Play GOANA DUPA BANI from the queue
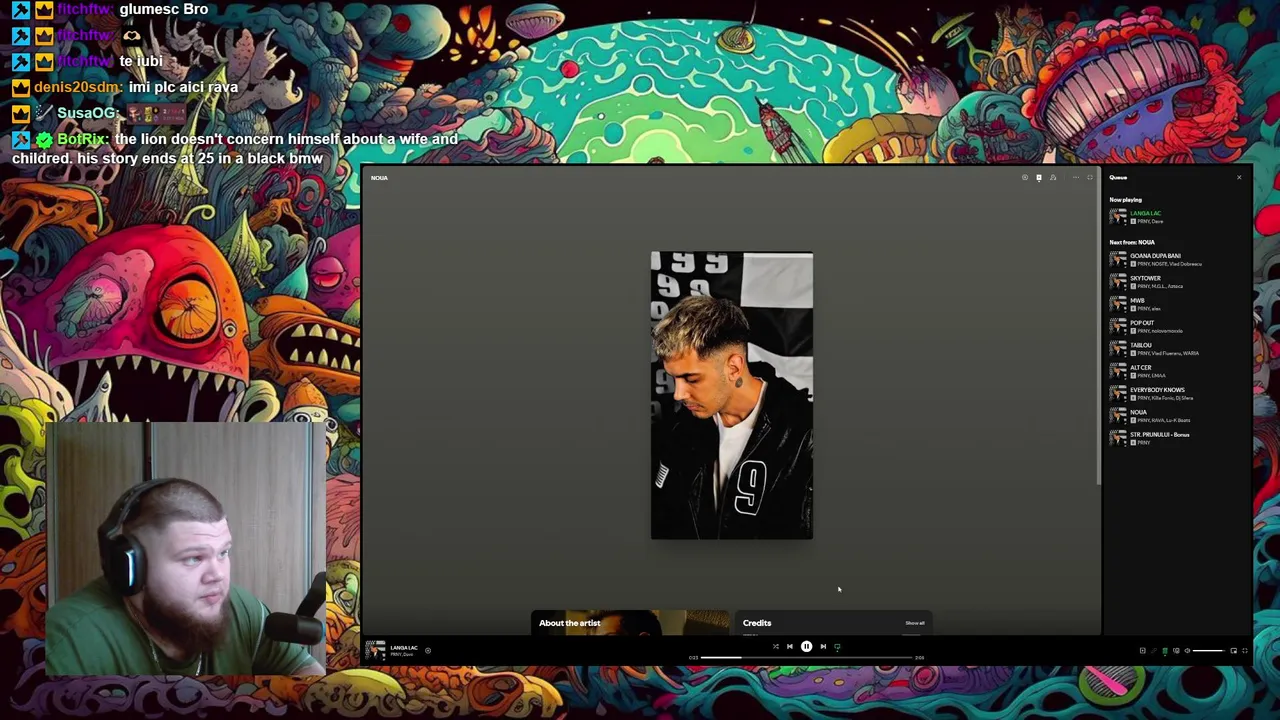This screenshot has height=720, width=1280. click(1175, 259)
